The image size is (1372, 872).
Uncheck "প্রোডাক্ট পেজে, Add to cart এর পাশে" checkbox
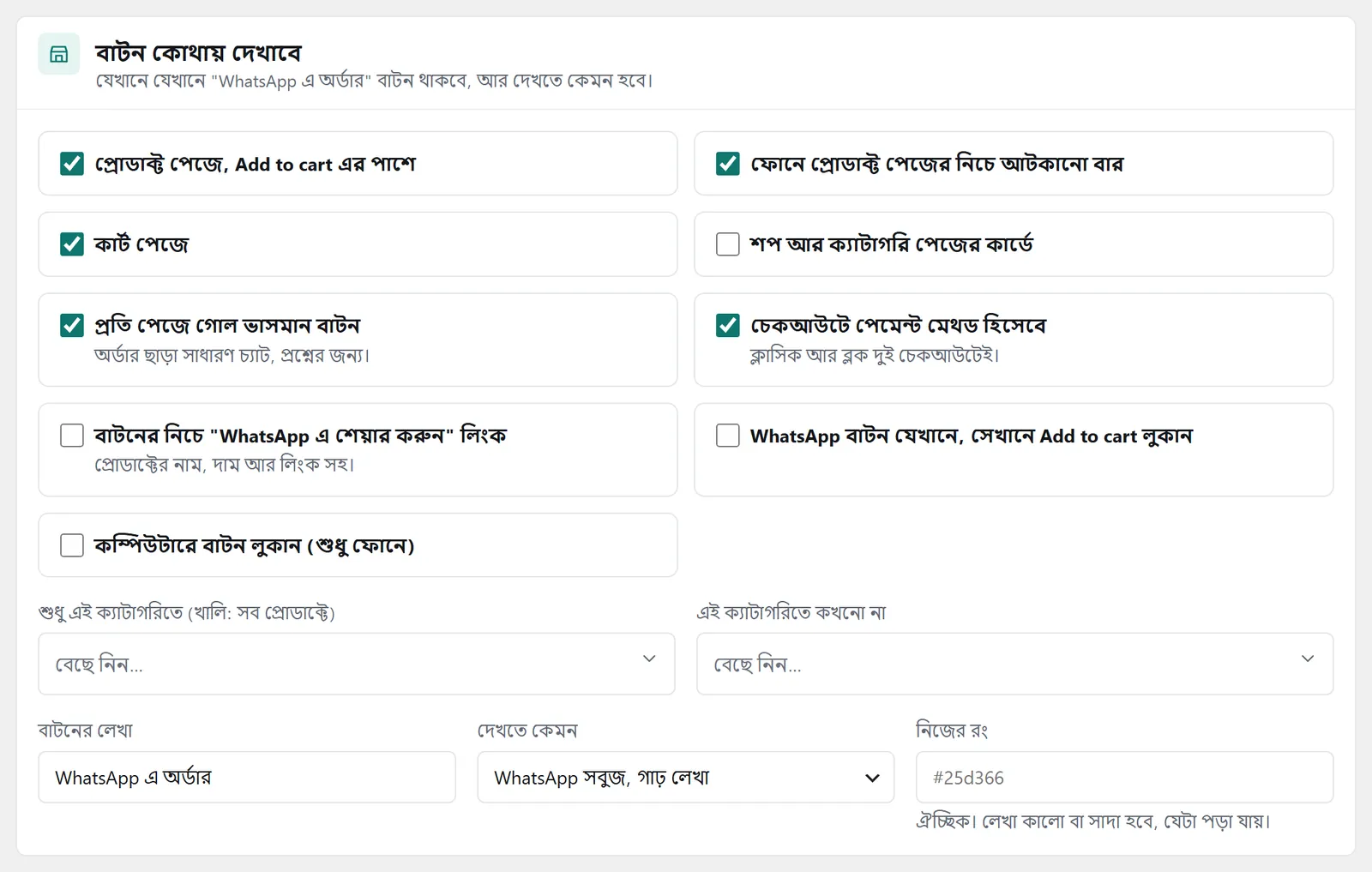[x=72, y=164]
